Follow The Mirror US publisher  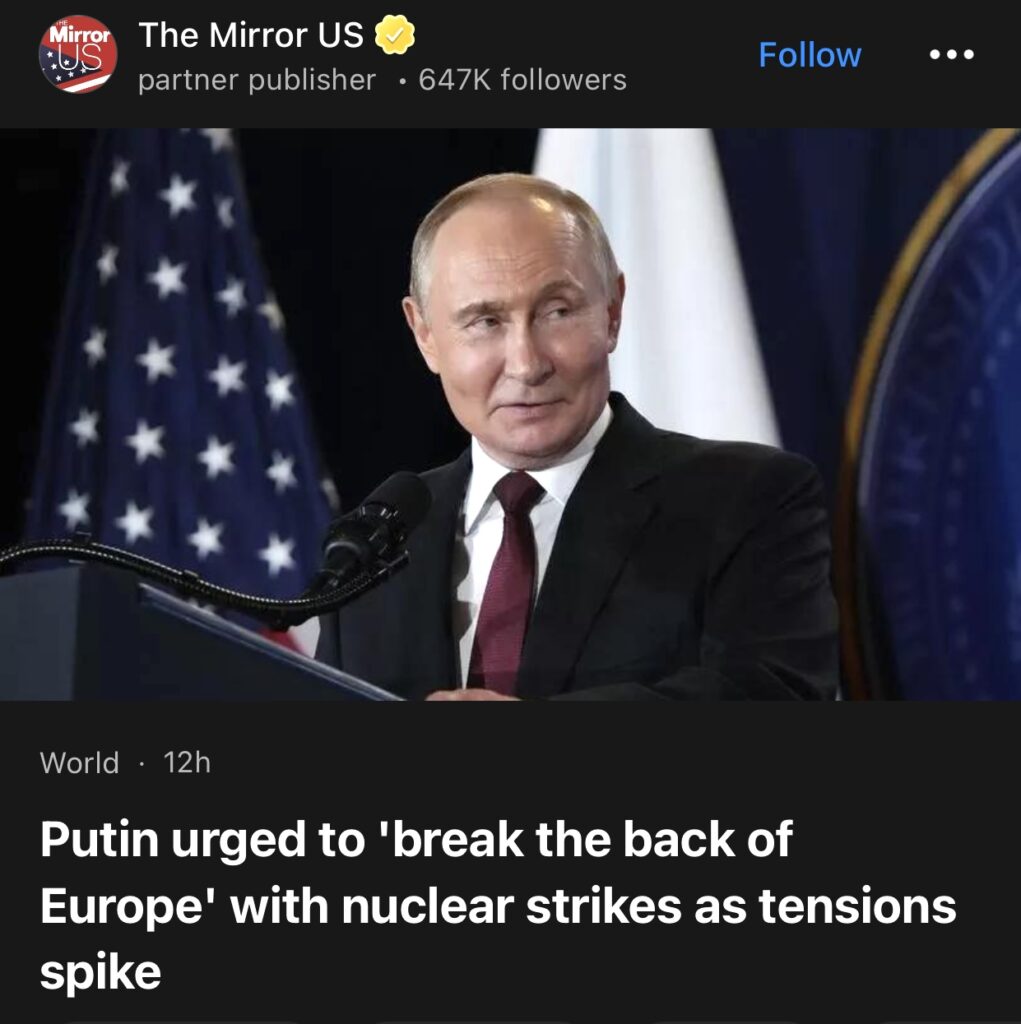(809, 55)
